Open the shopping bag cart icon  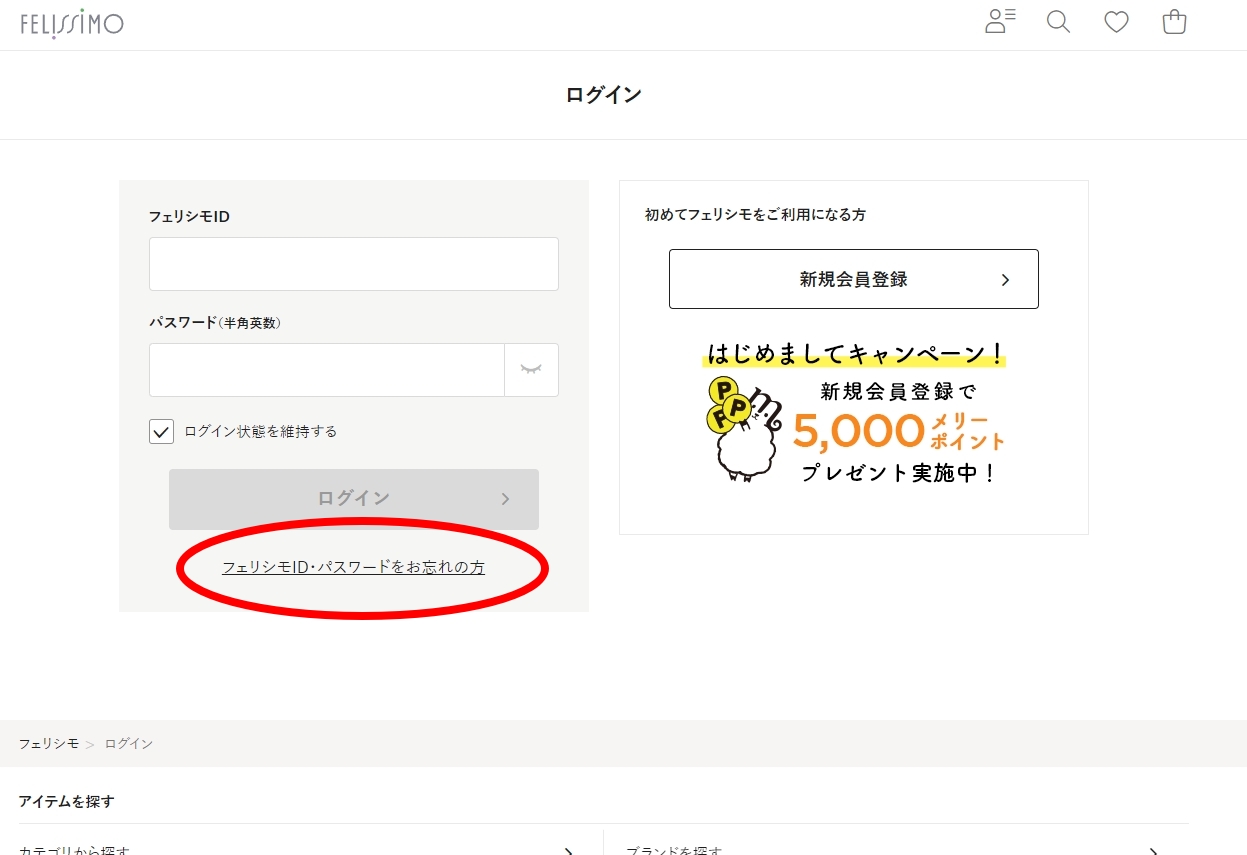coord(1174,21)
